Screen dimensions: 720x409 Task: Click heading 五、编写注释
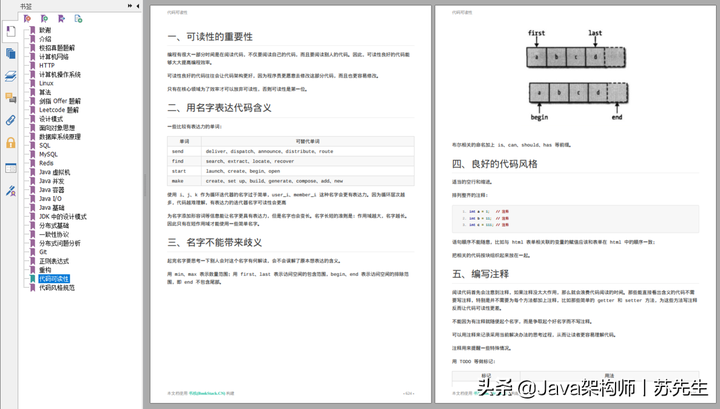(x=480, y=274)
